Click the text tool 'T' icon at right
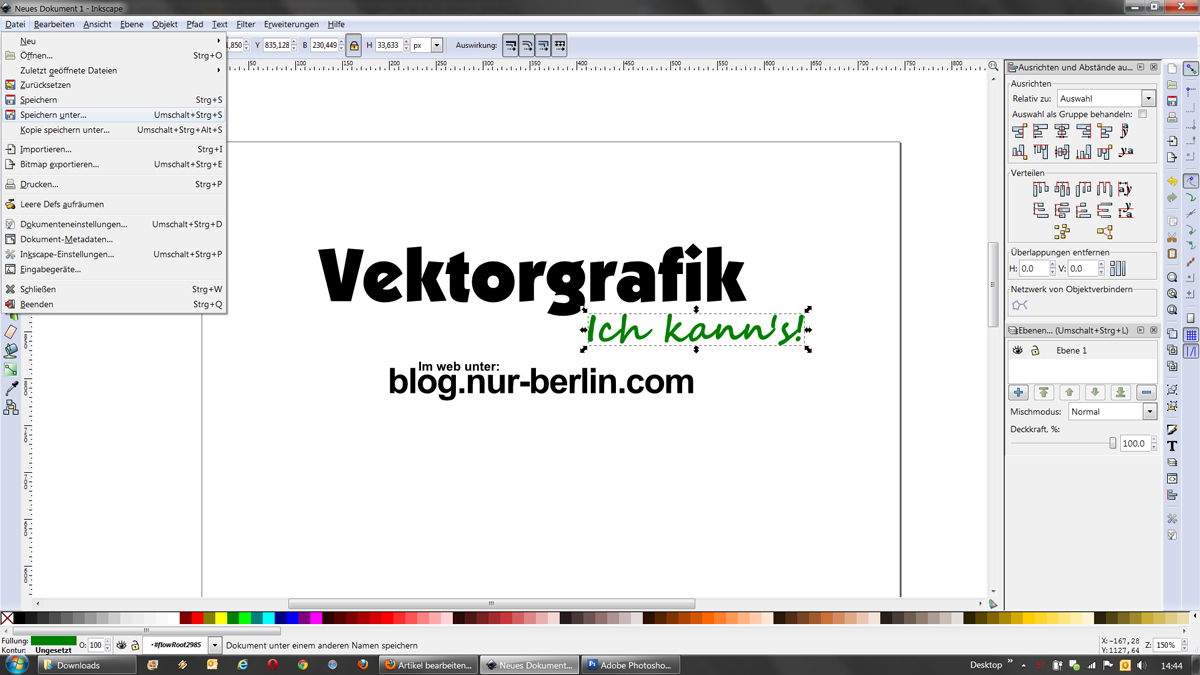 1172,446
